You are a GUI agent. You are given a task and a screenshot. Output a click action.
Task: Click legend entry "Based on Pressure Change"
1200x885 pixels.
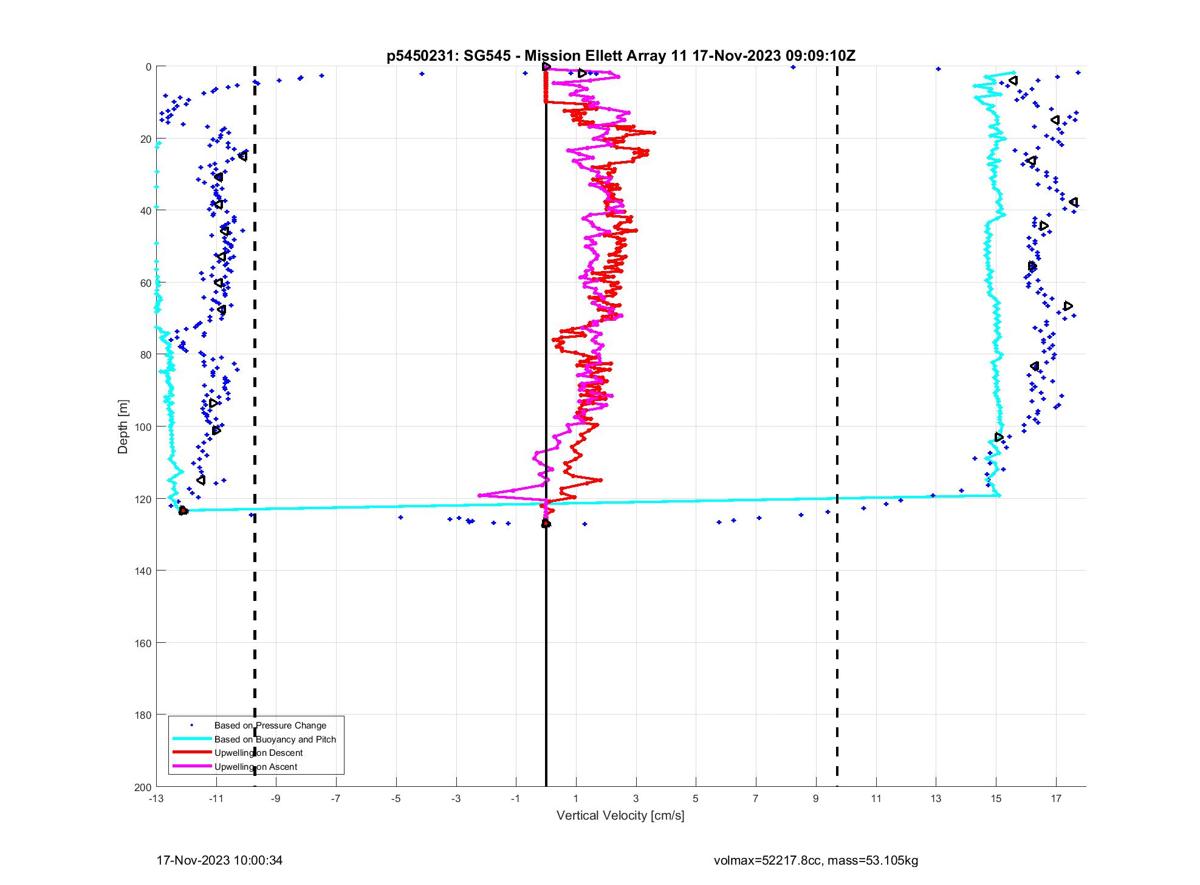tap(270, 725)
